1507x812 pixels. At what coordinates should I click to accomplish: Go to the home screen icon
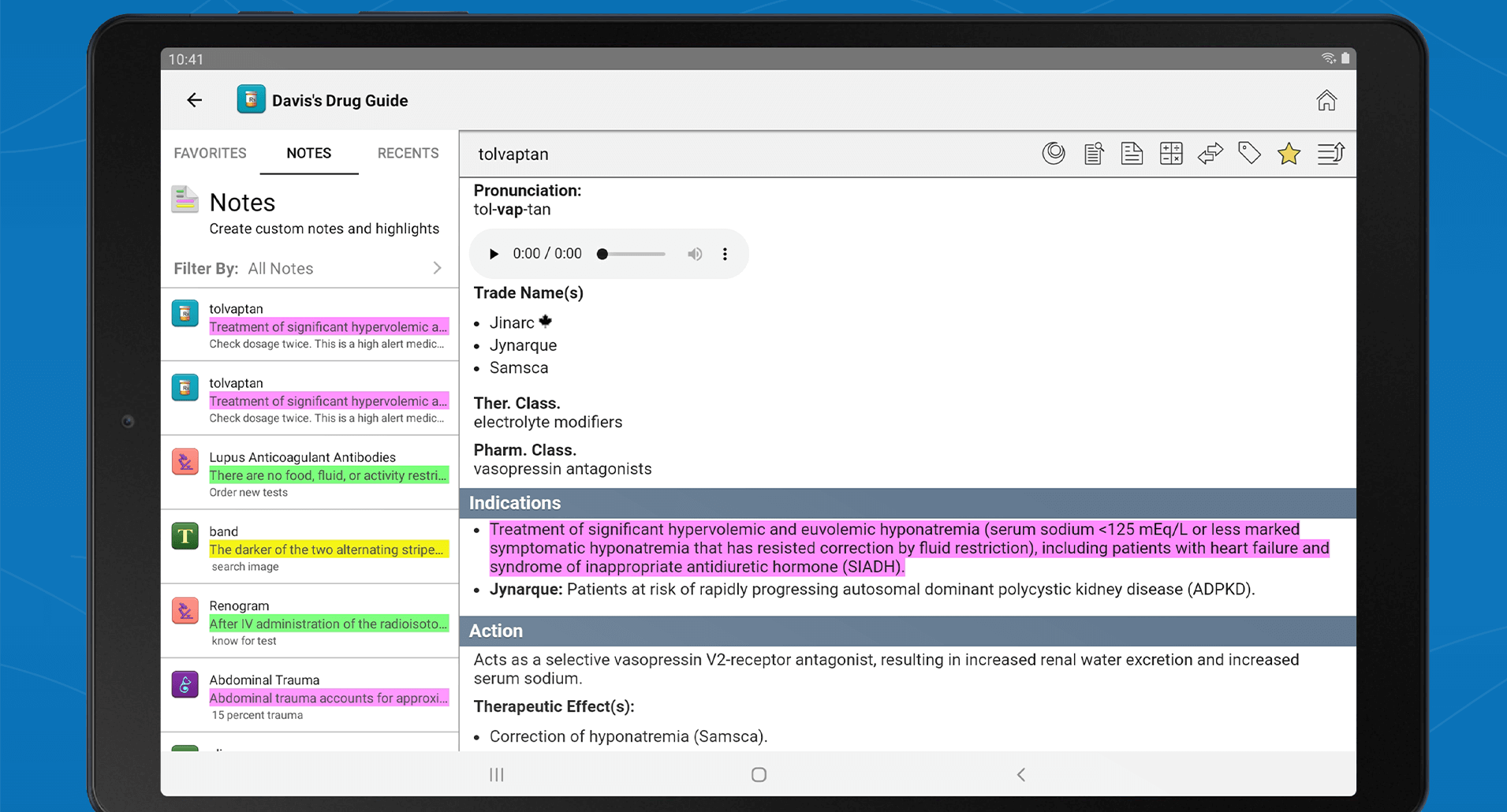click(x=1326, y=100)
